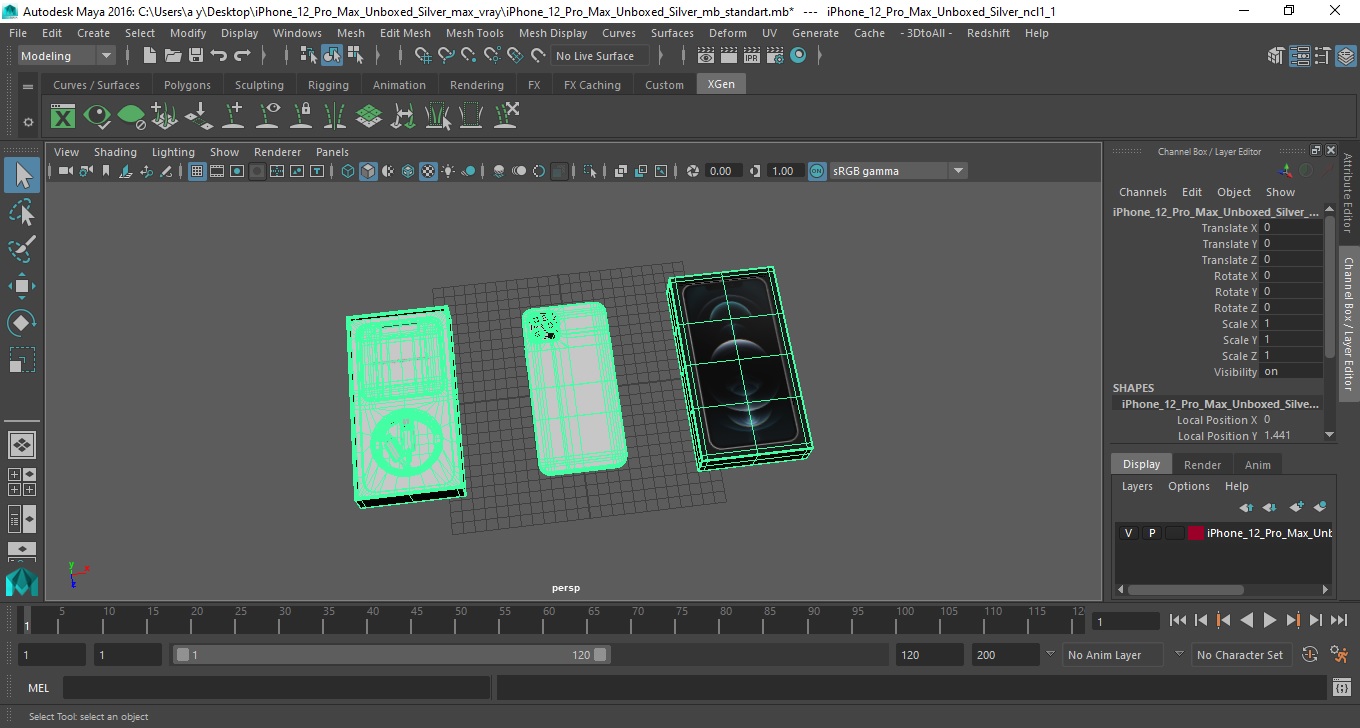Click the snap to grids magnet icon
This screenshot has width=1360, height=728.
tap(423, 56)
